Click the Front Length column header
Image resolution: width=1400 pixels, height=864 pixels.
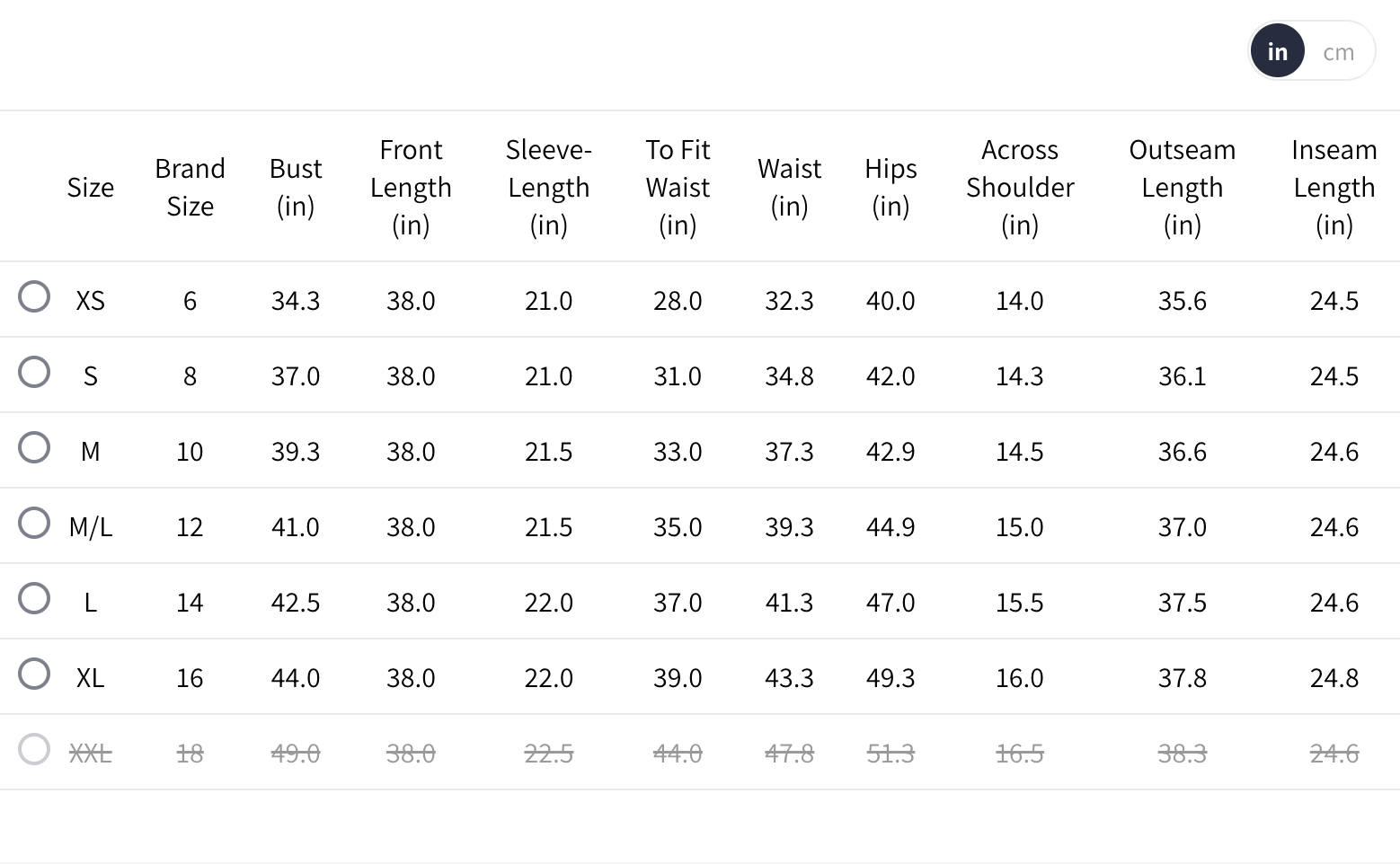(x=411, y=187)
